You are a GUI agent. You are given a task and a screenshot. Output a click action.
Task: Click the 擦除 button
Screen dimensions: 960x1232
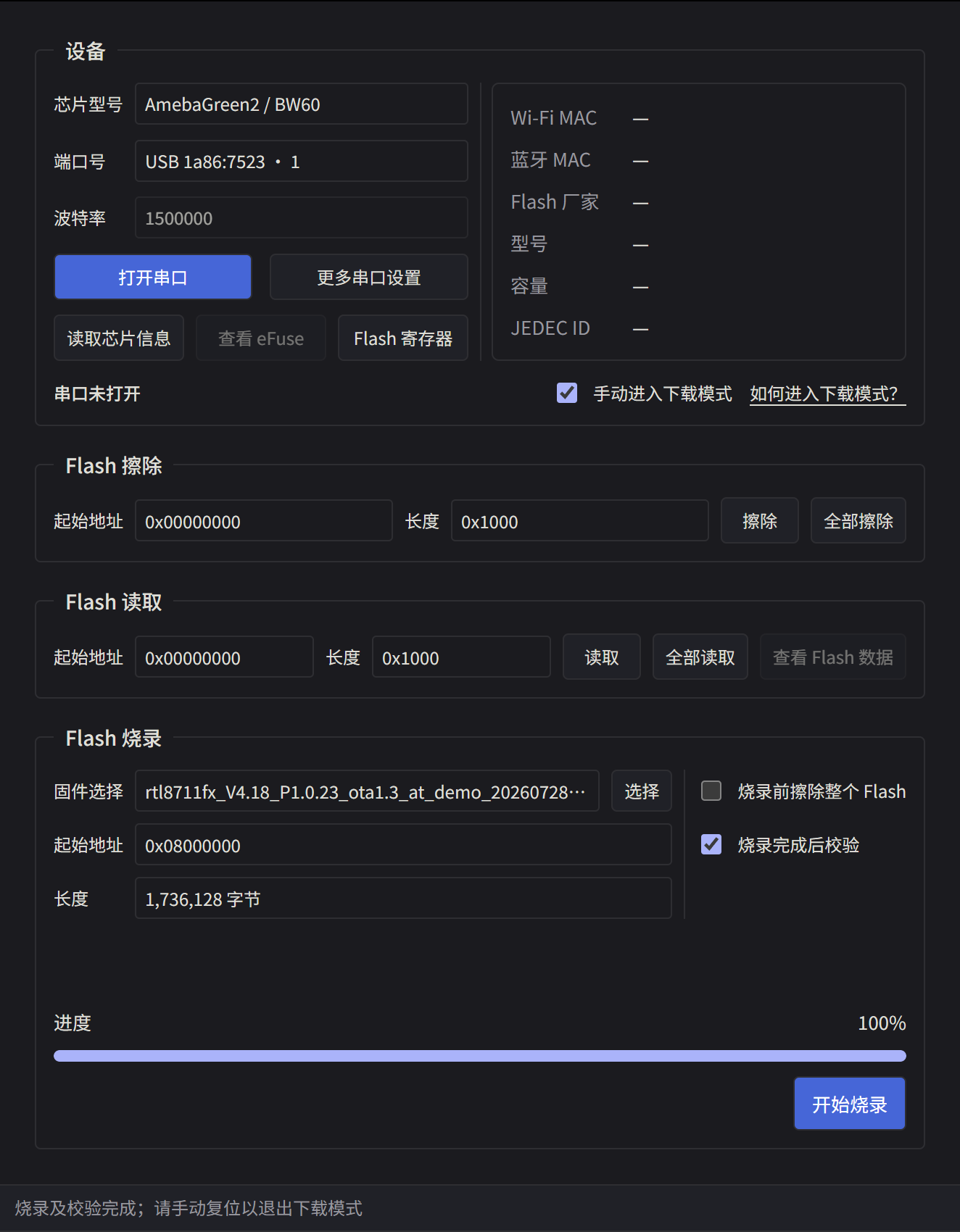(760, 521)
